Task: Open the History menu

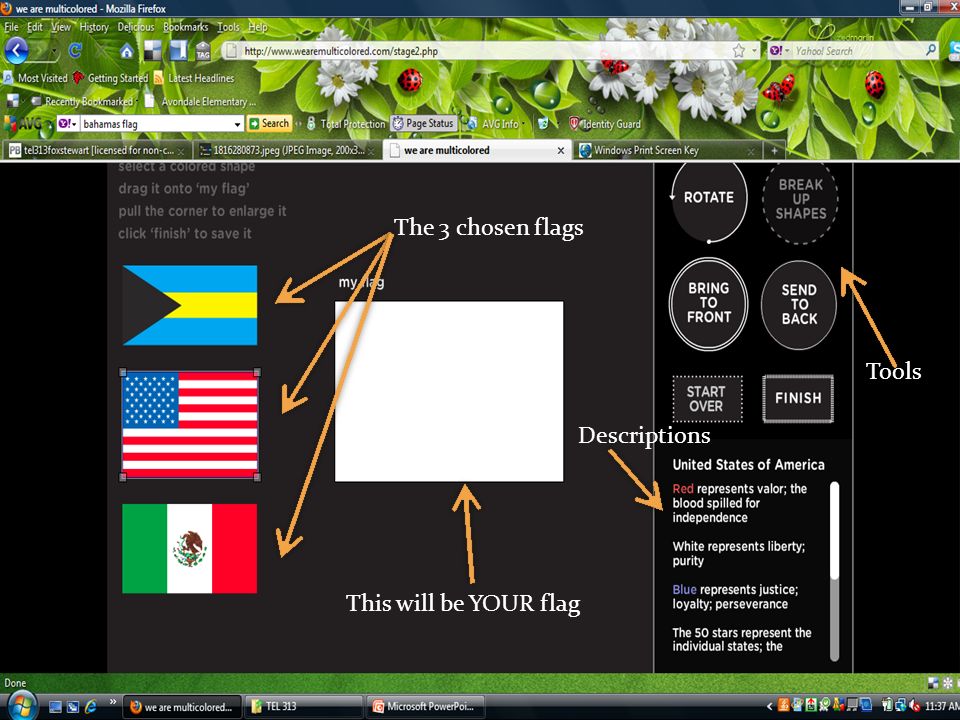Action: (94, 27)
